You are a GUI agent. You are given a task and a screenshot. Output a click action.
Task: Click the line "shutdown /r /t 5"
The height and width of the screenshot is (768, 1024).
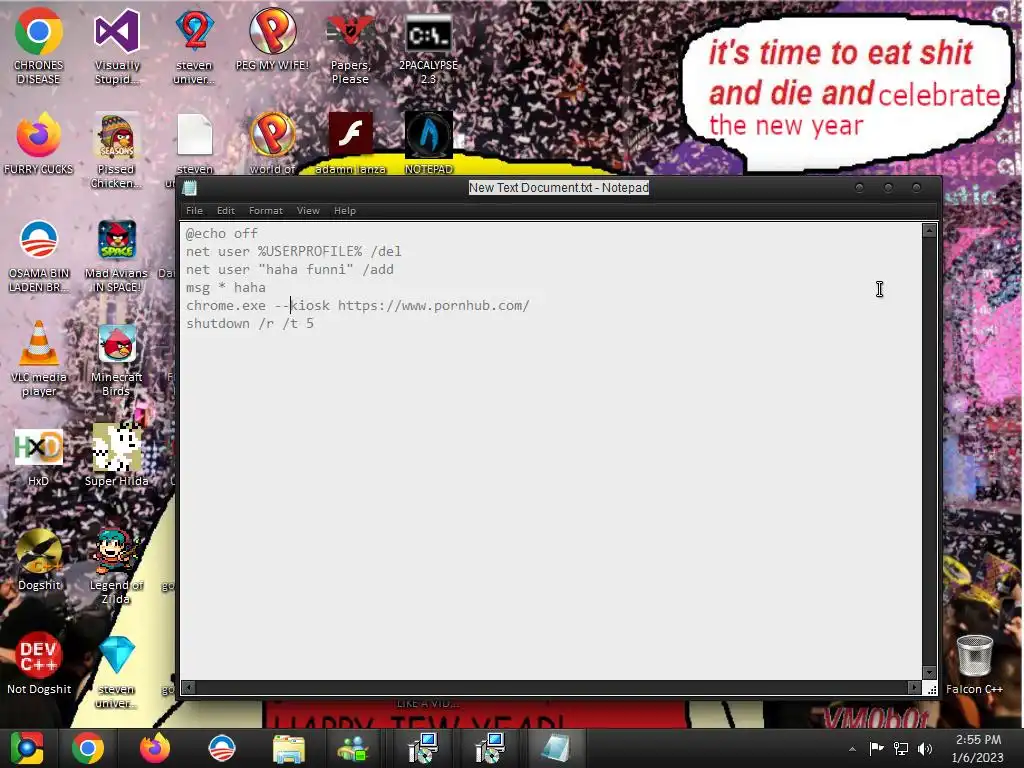249,323
